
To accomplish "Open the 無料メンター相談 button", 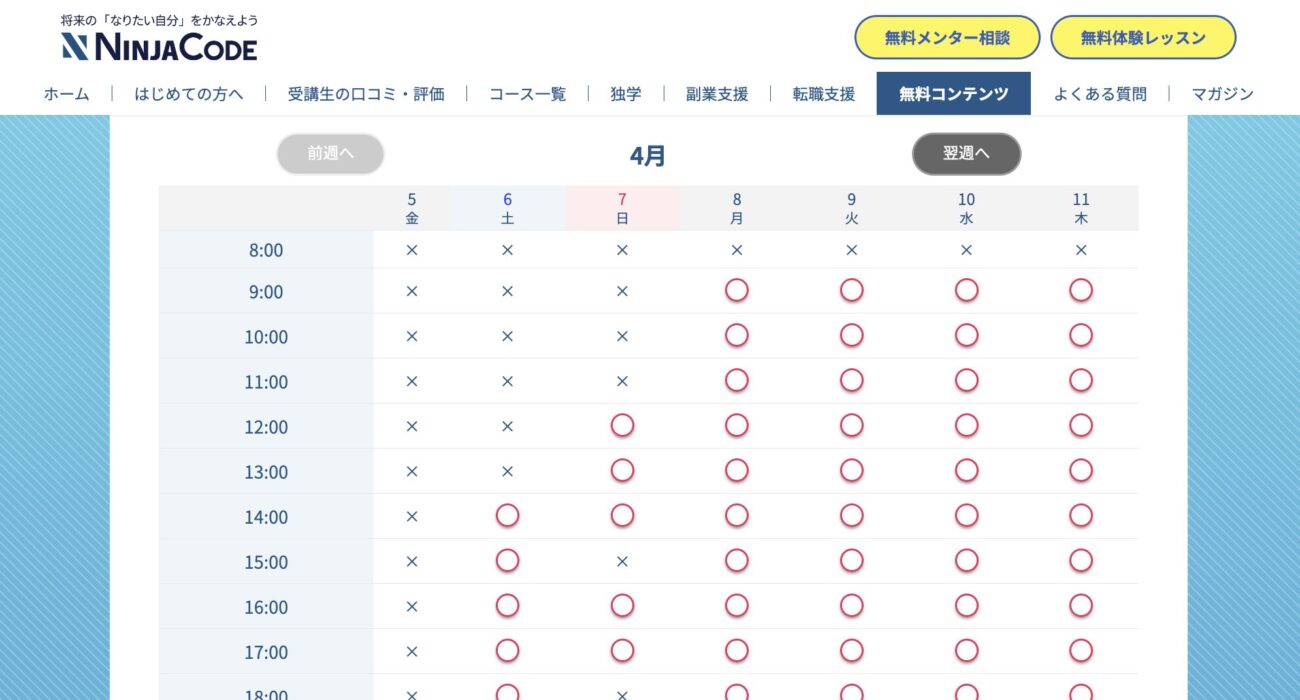I will click(946, 38).
